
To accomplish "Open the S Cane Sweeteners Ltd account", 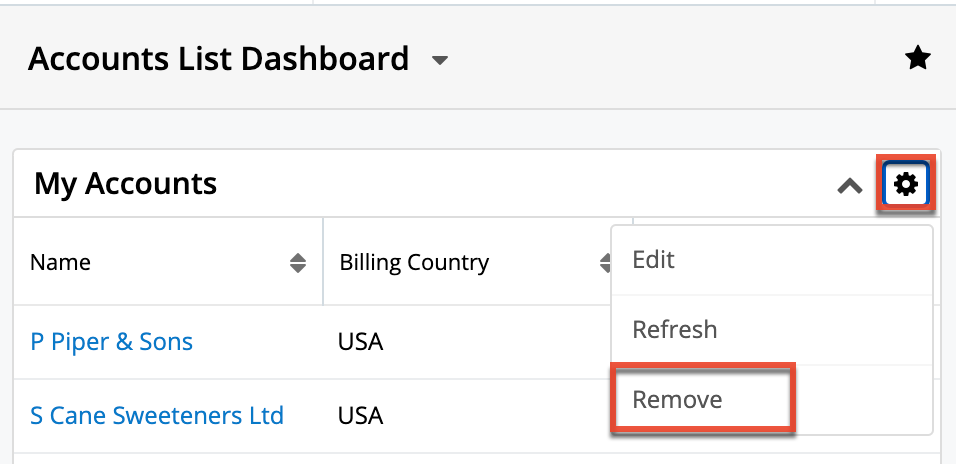I will 157,414.
